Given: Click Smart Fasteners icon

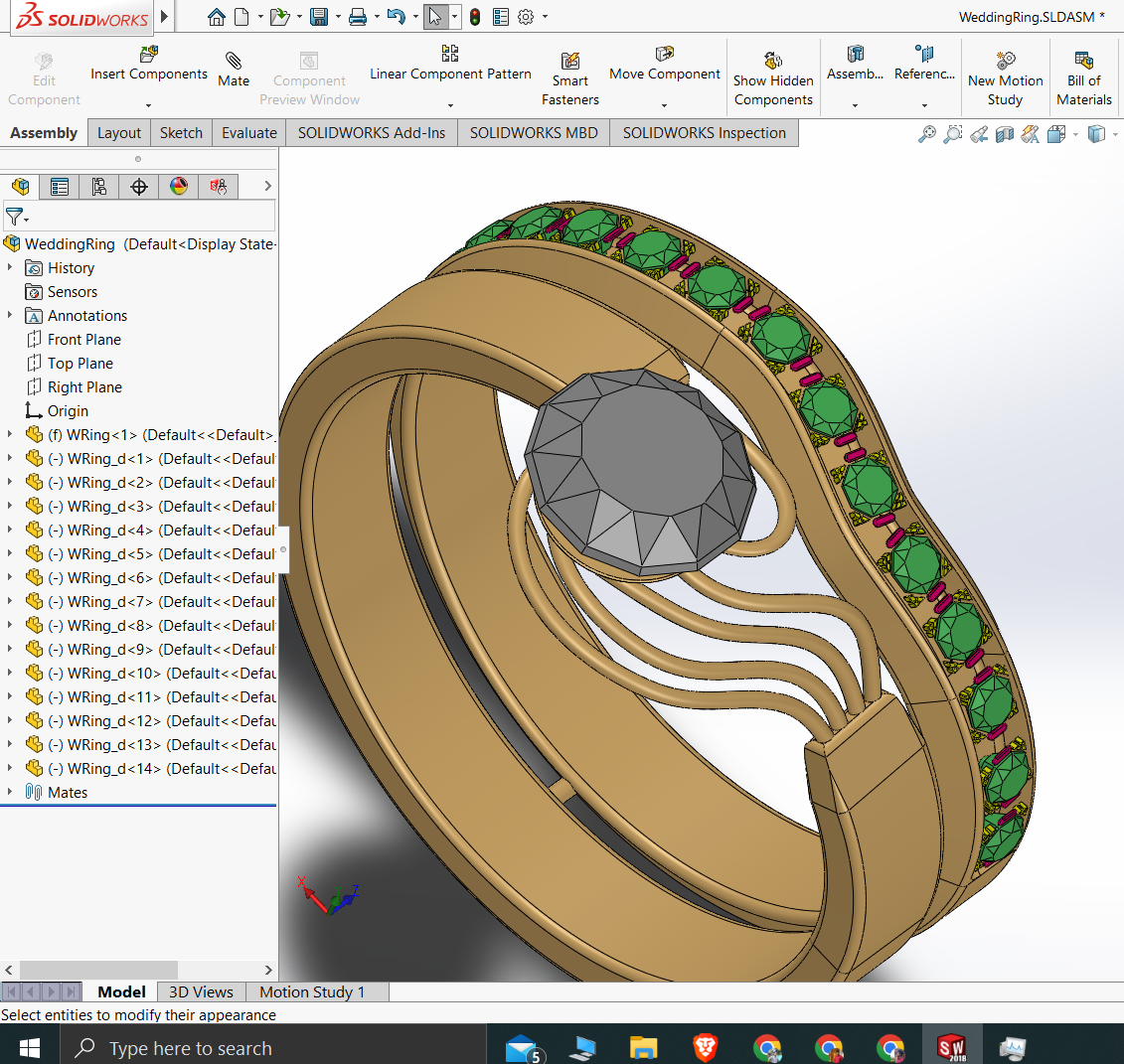Looking at the screenshot, I should click(570, 62).
